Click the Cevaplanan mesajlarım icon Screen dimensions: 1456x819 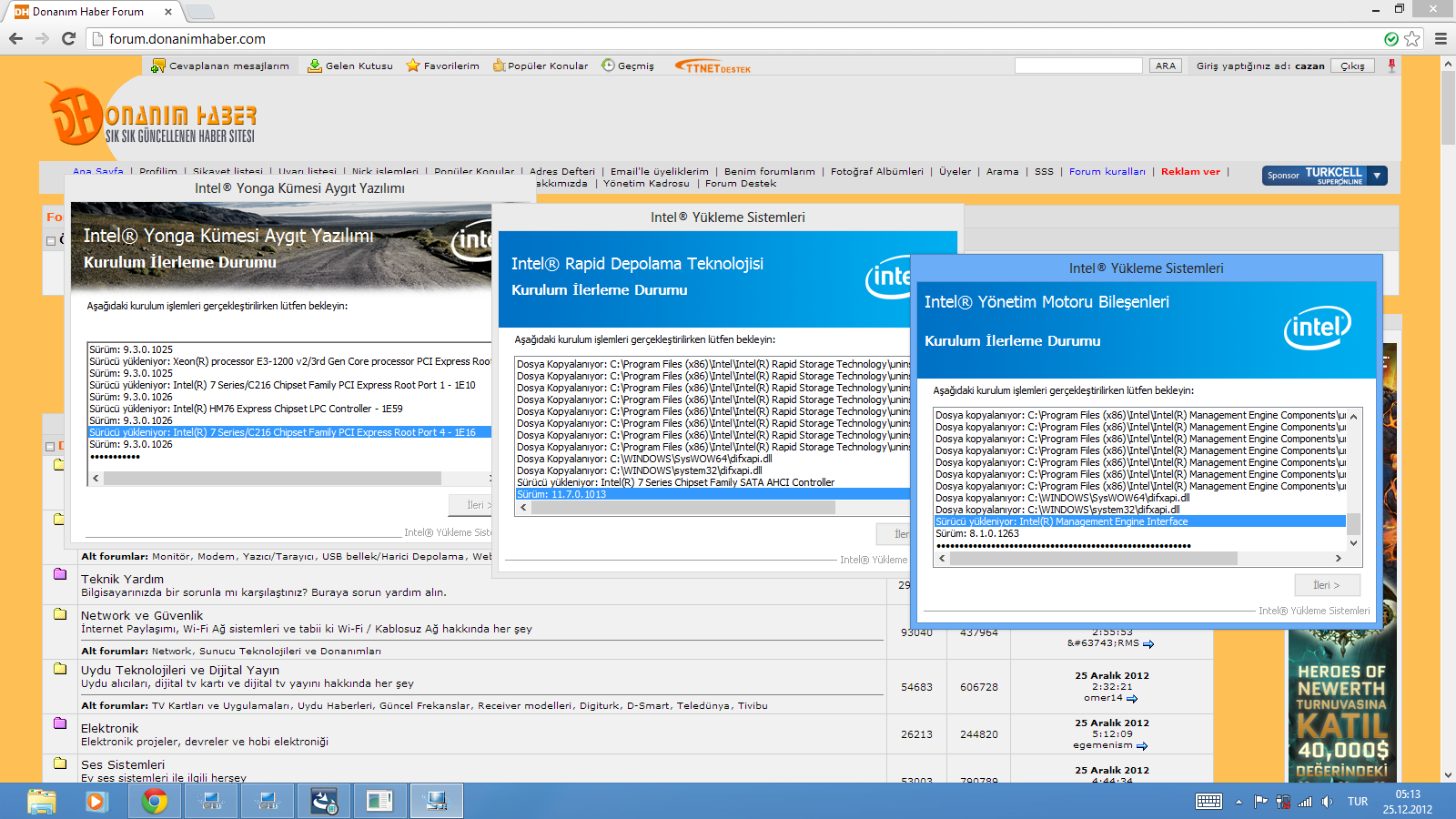pos(158,66)
